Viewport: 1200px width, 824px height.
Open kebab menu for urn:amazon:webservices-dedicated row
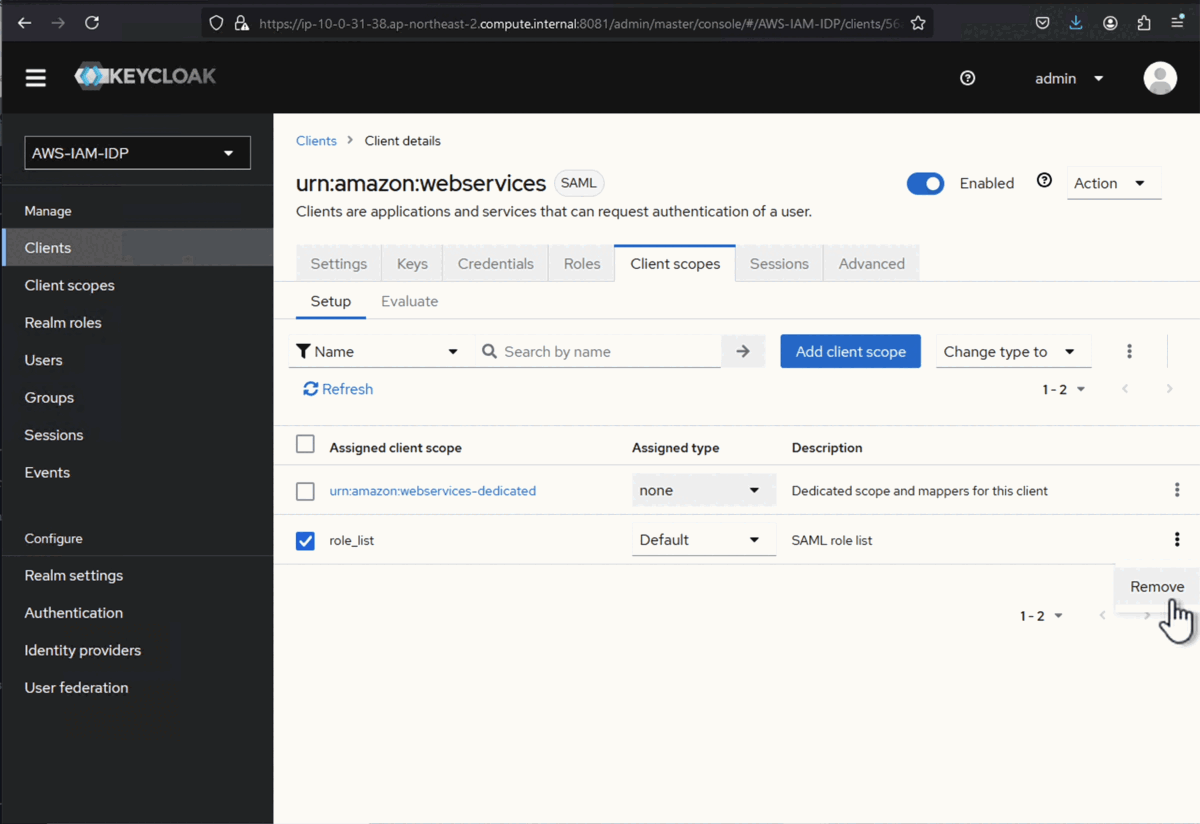[1177, 490]
